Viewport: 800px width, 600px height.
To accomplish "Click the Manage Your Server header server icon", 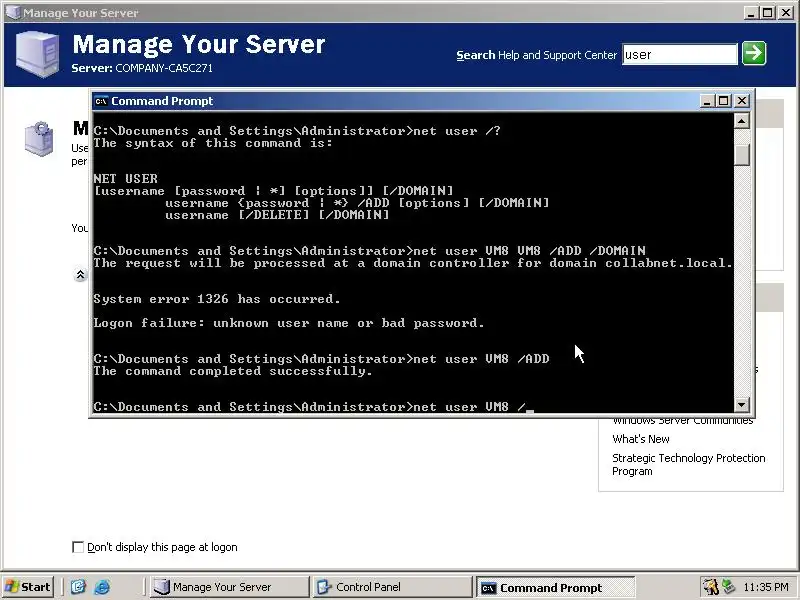I will (x=37, y=54).
